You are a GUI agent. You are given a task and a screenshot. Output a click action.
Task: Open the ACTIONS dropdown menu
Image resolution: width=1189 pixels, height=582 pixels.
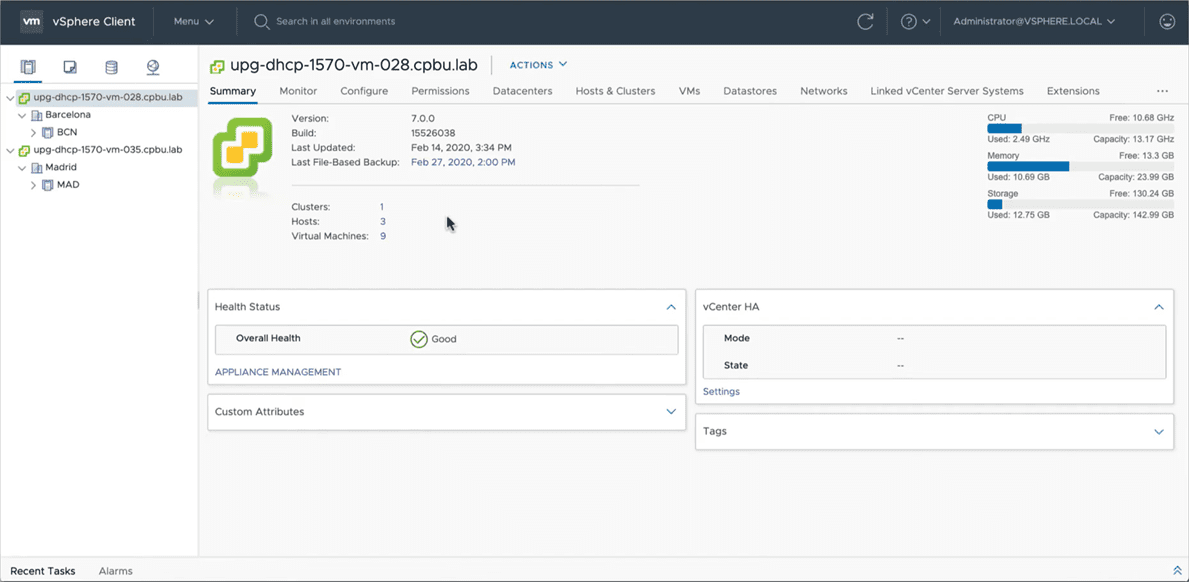click(538, 65)
